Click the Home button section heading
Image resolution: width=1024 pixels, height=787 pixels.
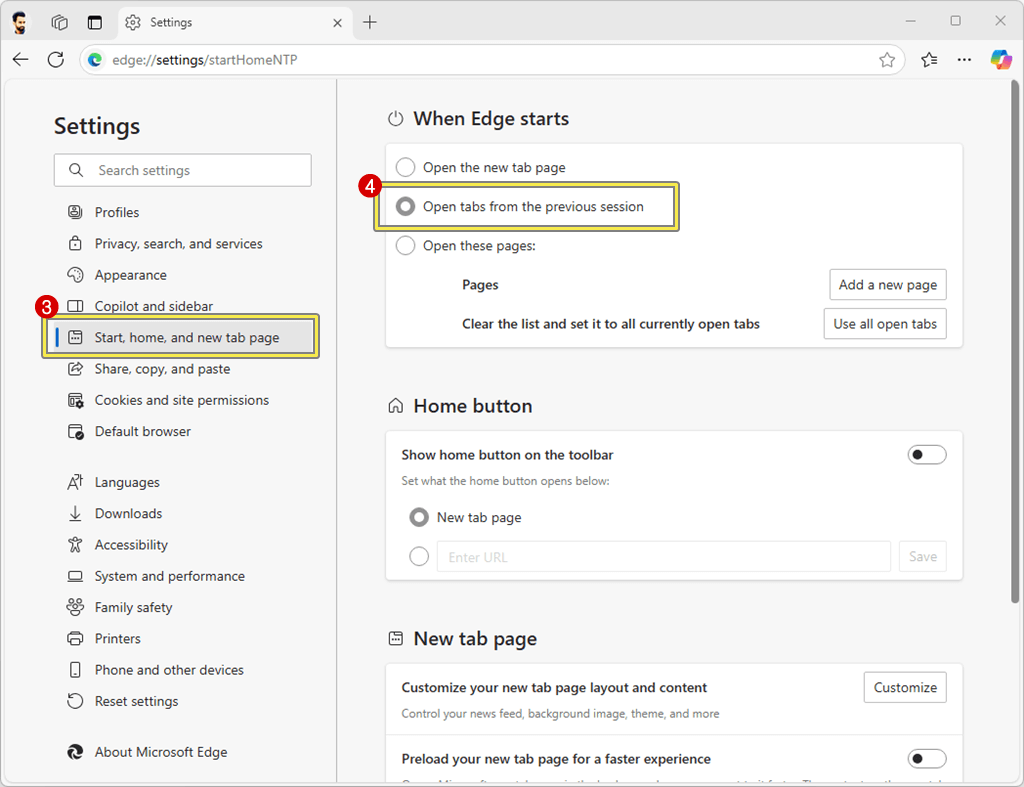pyautogui.click(x=473, y=406)
